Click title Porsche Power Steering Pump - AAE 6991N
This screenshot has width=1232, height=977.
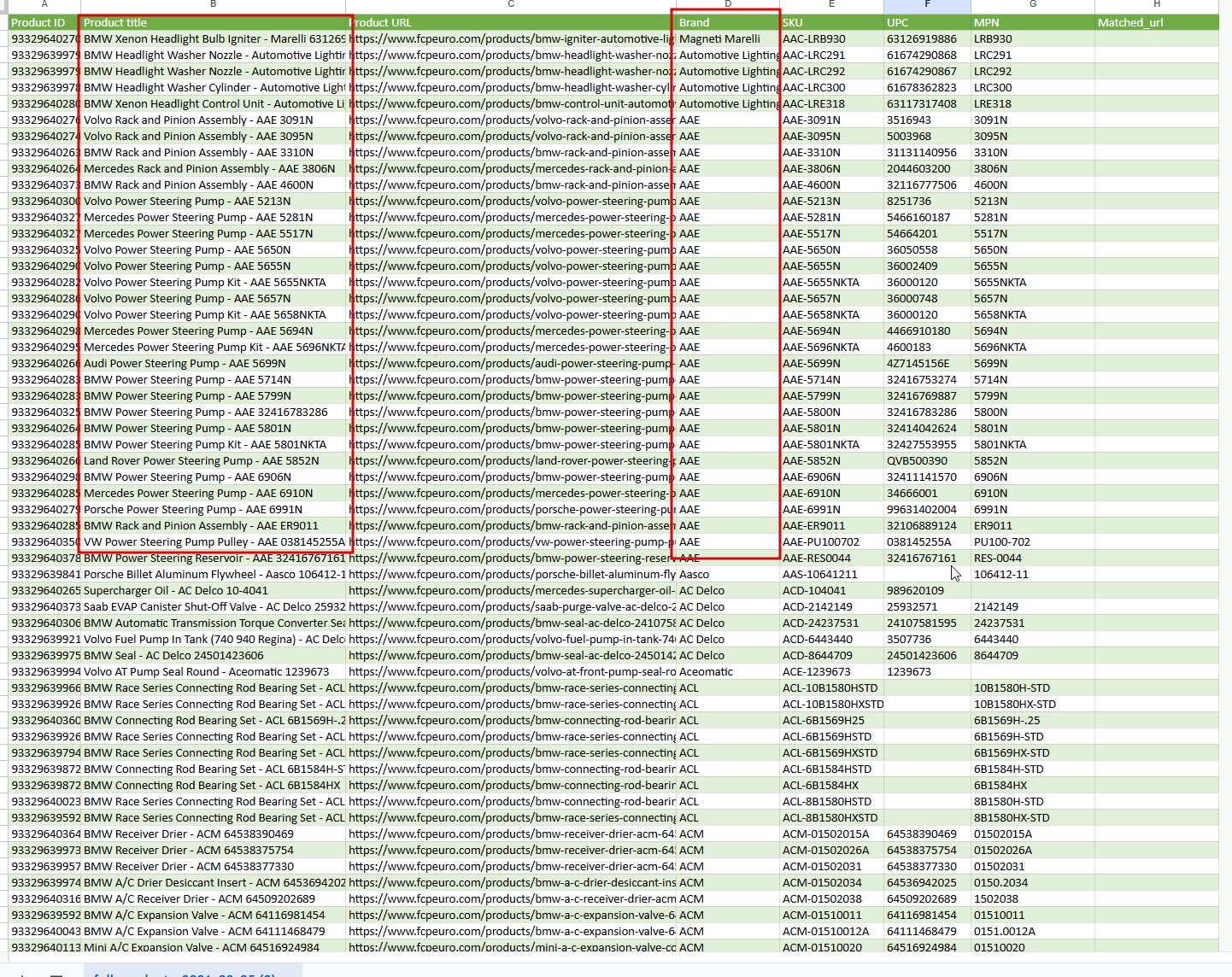coord(214,509)
